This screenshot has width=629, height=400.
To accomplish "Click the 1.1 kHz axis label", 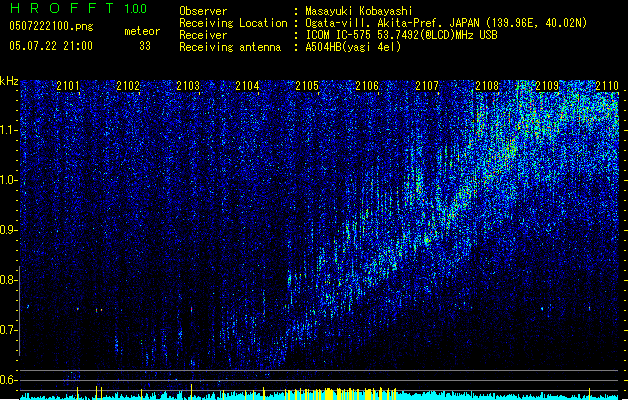I will pyautogui.click(x=9, y=130).
